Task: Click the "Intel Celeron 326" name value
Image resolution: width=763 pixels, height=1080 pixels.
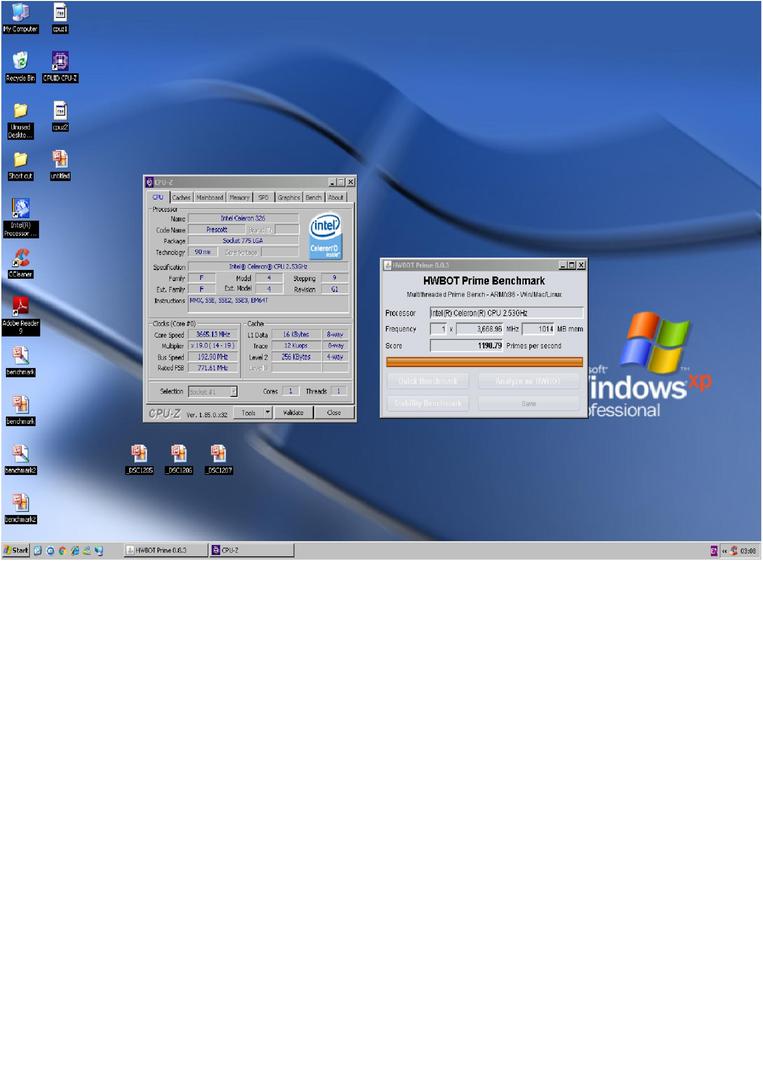Action: tap(243, 218)
